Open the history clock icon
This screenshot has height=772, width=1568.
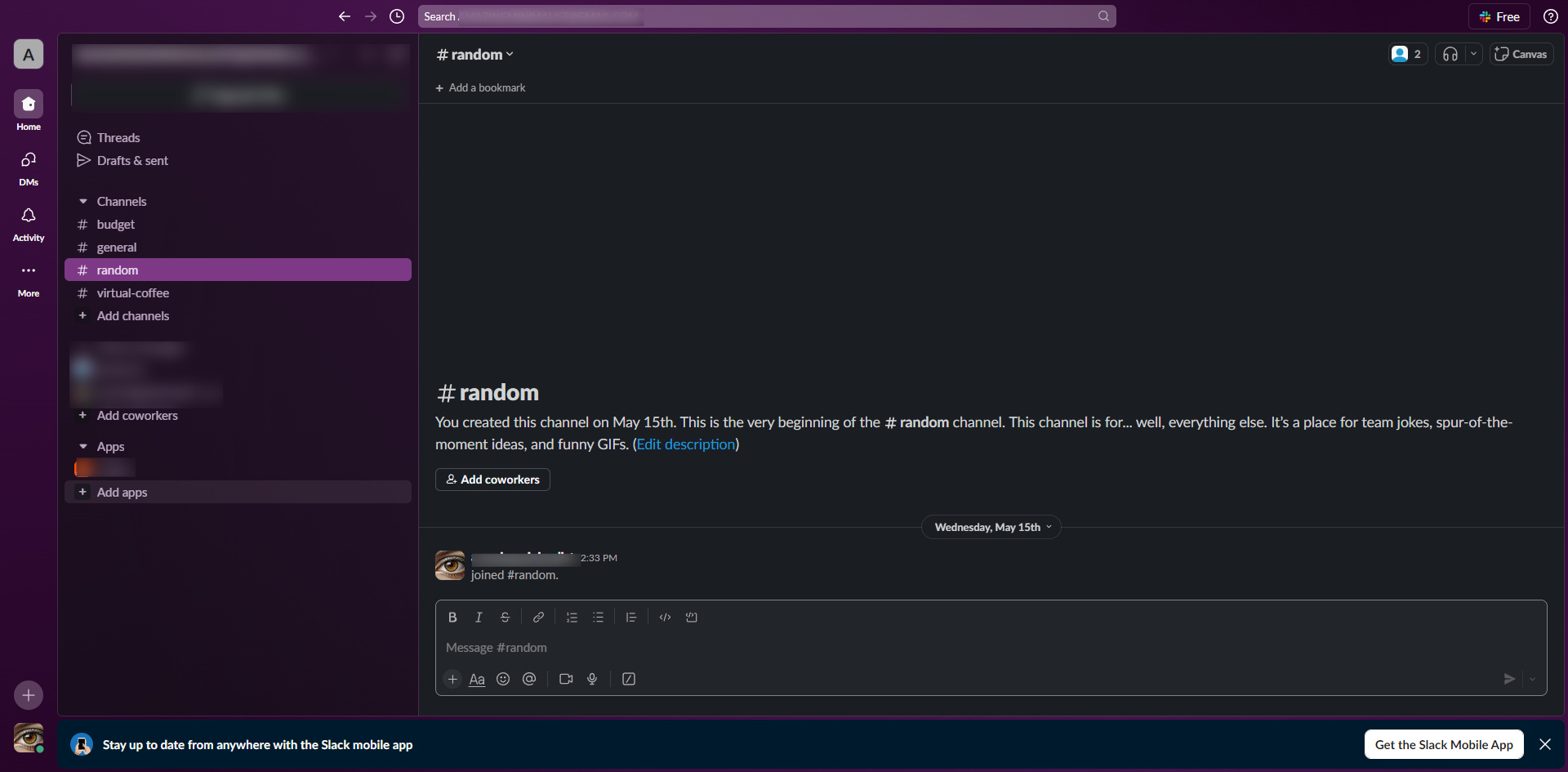click(397, 16)
